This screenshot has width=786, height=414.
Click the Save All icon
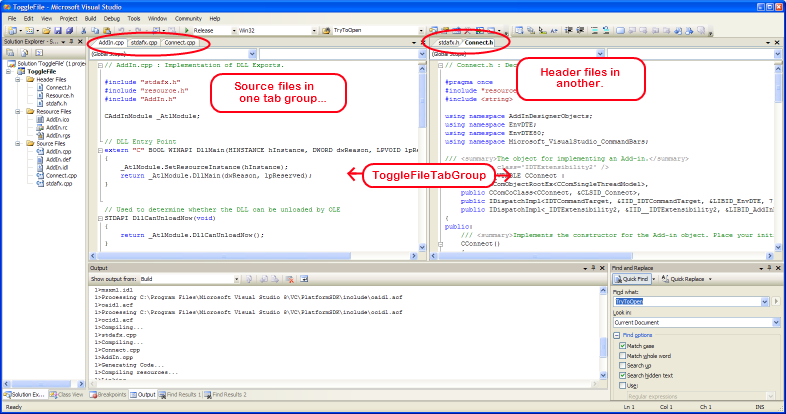pyautogui.click(x=70, y=31)
